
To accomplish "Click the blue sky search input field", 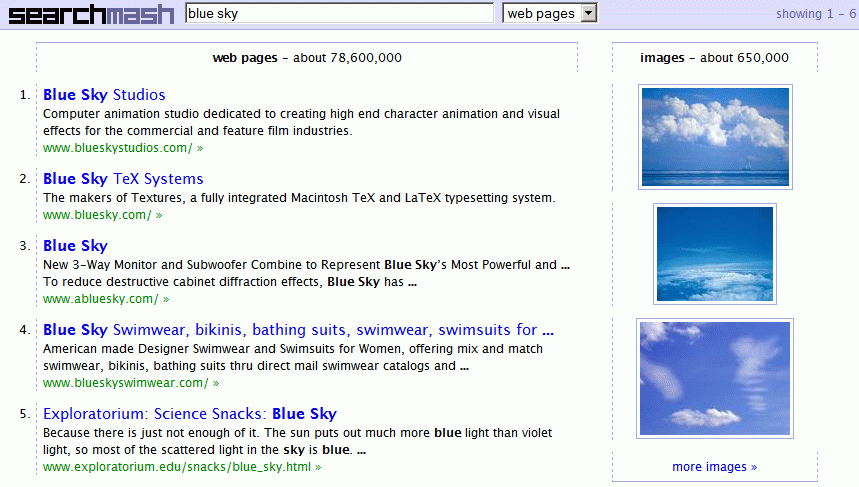I will coord(340,13).
